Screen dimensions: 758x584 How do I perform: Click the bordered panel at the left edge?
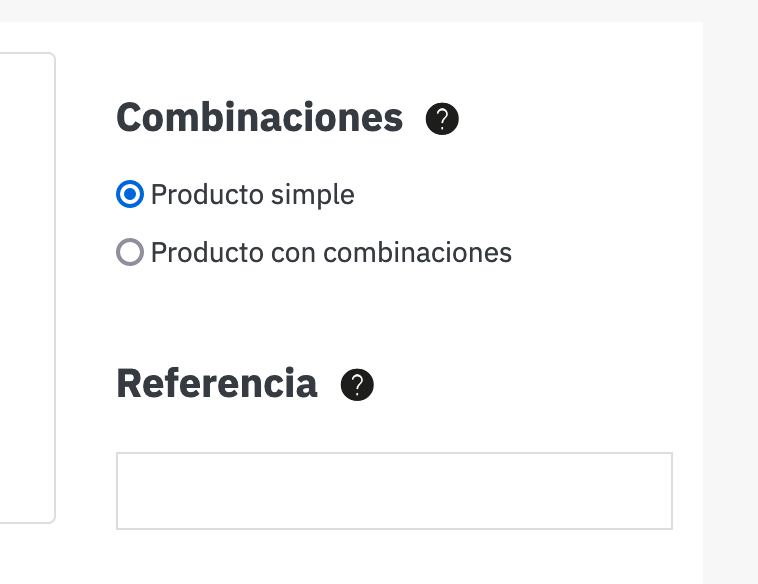(26, 288)
